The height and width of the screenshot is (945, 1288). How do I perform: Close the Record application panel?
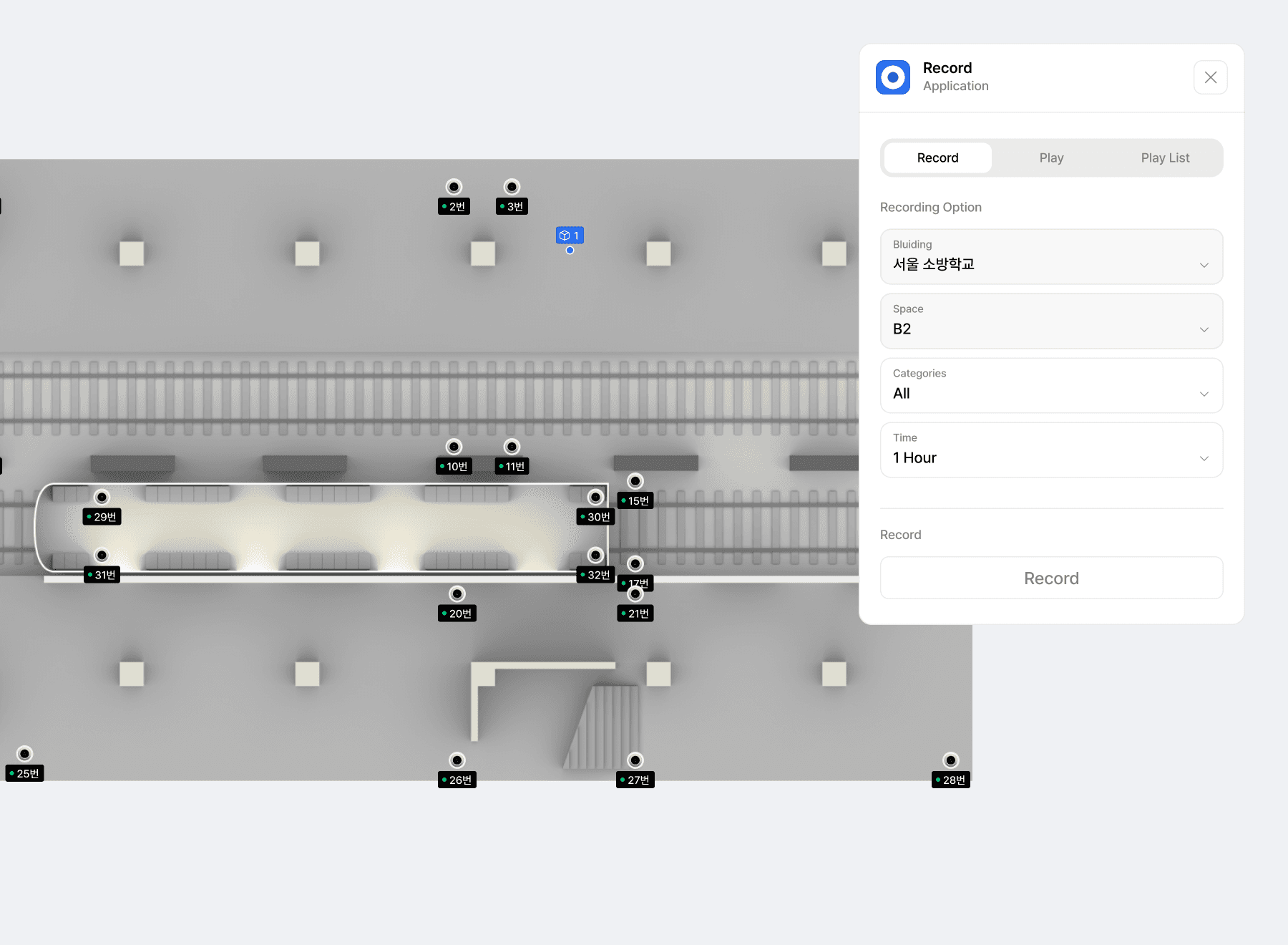(1210, 77)
